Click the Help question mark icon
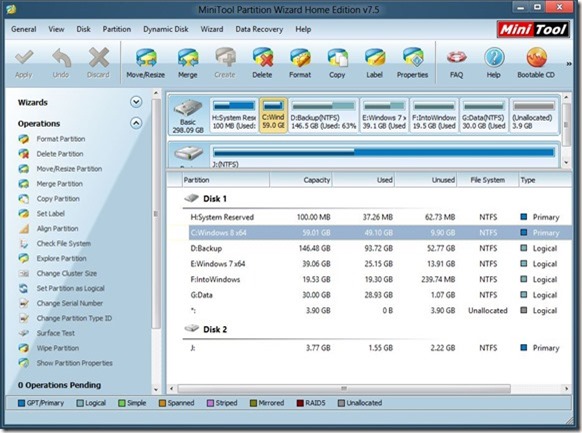This screenshot has width=582, height=433. [494, 58]
